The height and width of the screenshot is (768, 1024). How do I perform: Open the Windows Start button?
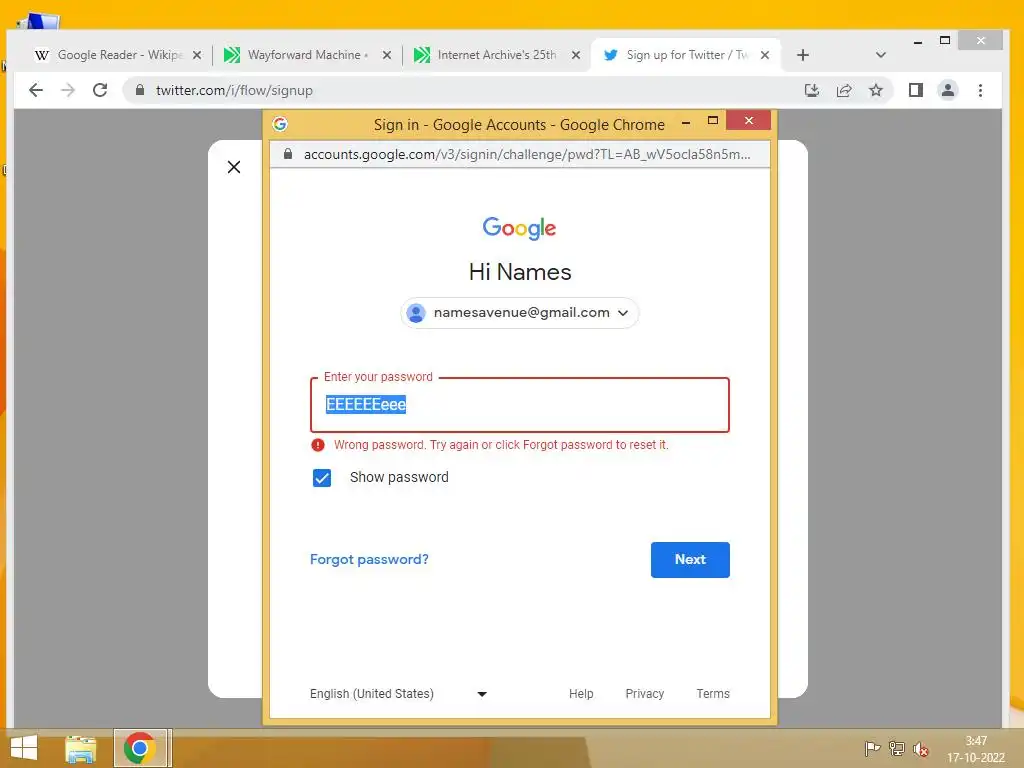[x=24, y=748]
